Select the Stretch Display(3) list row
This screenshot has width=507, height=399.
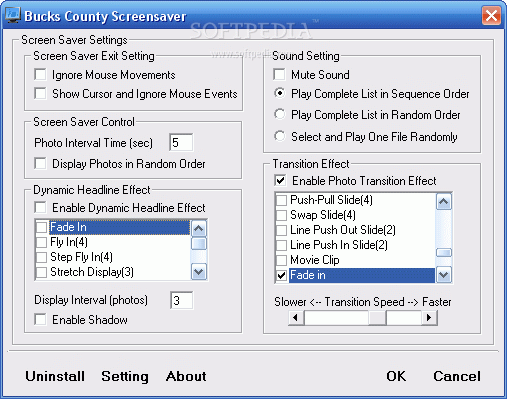[119, 272]
